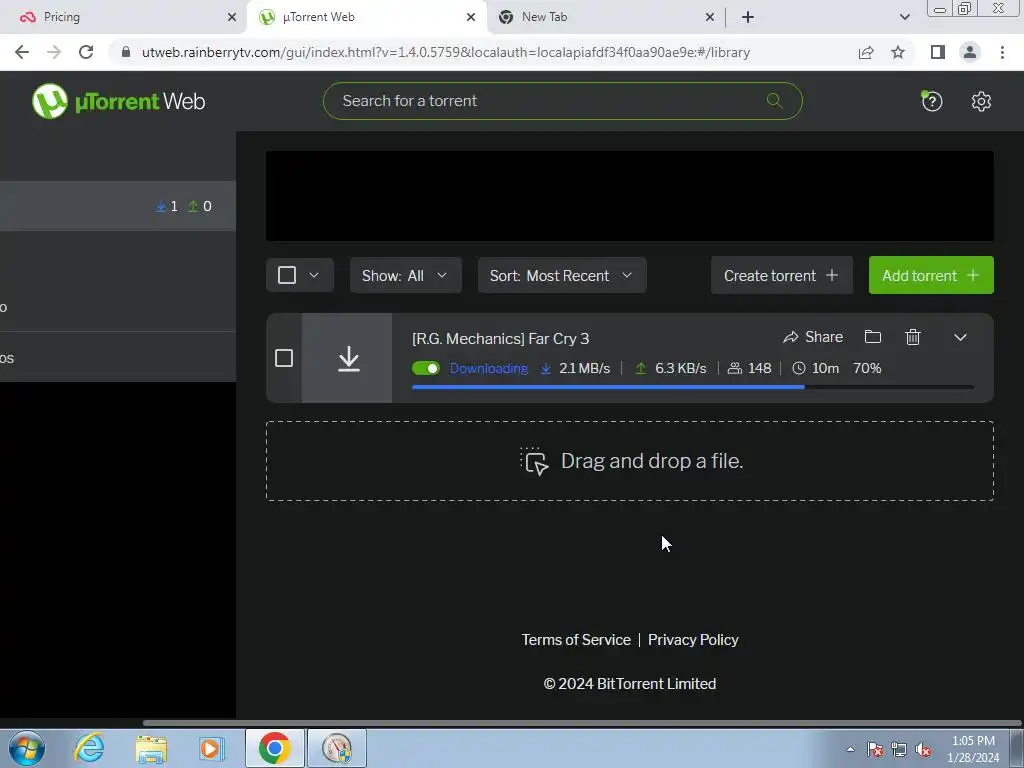Open the settings gear icon

pyautogui.click(x=981, y=101)
